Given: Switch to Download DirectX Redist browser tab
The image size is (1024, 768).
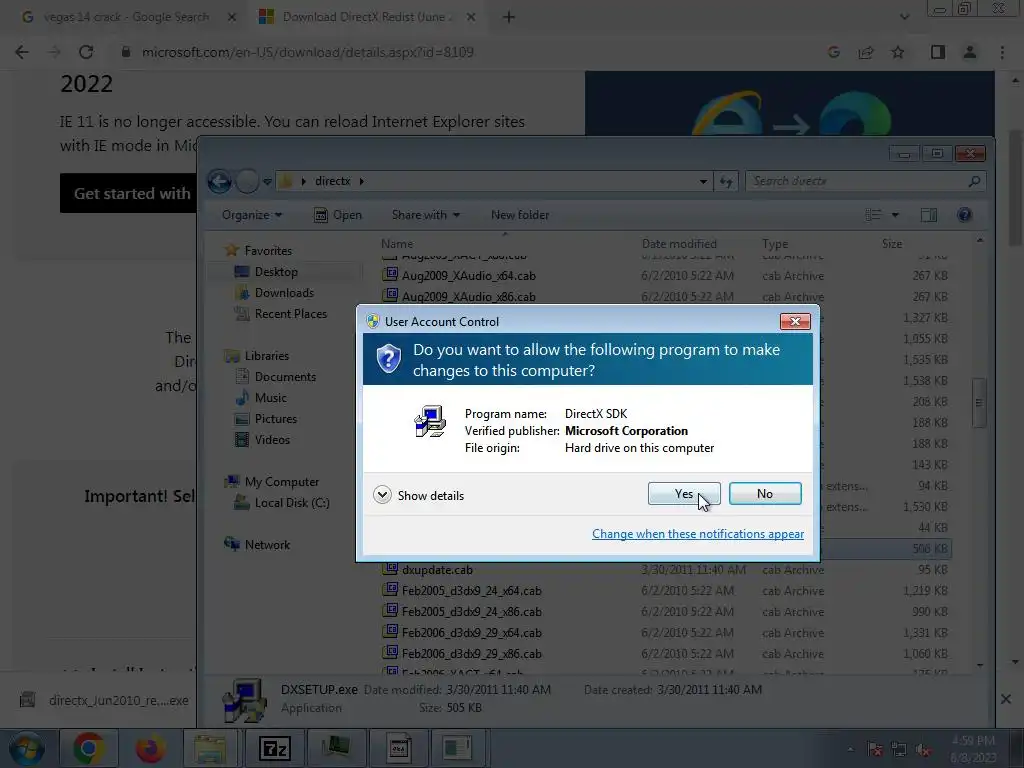Looking at the screenshot, I should pyautogui.click(x=367, y=17).
